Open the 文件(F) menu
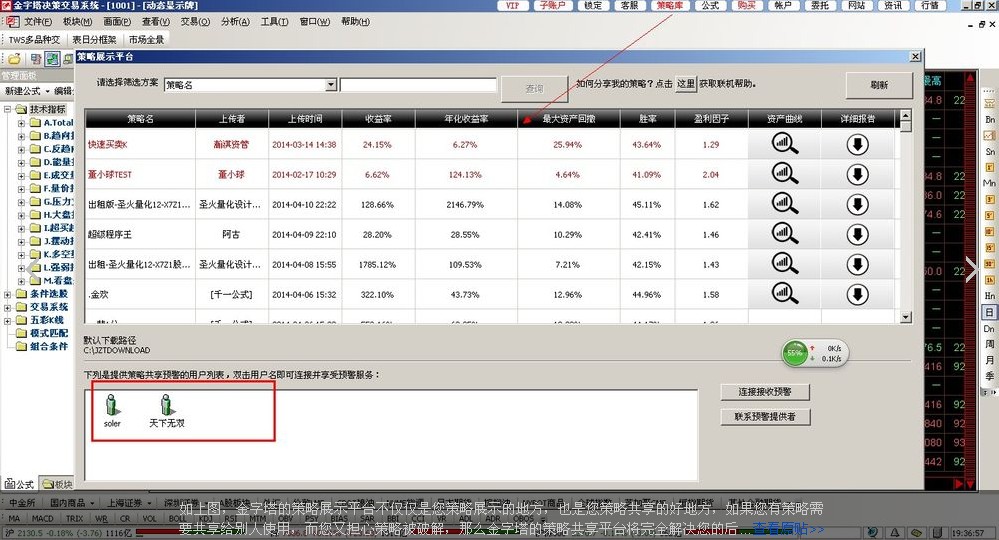The height and width of the screenshot is (540, 999). [38, 22]
